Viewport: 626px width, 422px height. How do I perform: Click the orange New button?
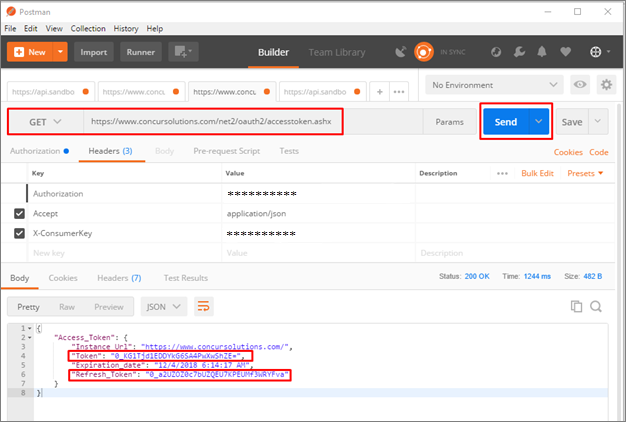coord(30,52)
